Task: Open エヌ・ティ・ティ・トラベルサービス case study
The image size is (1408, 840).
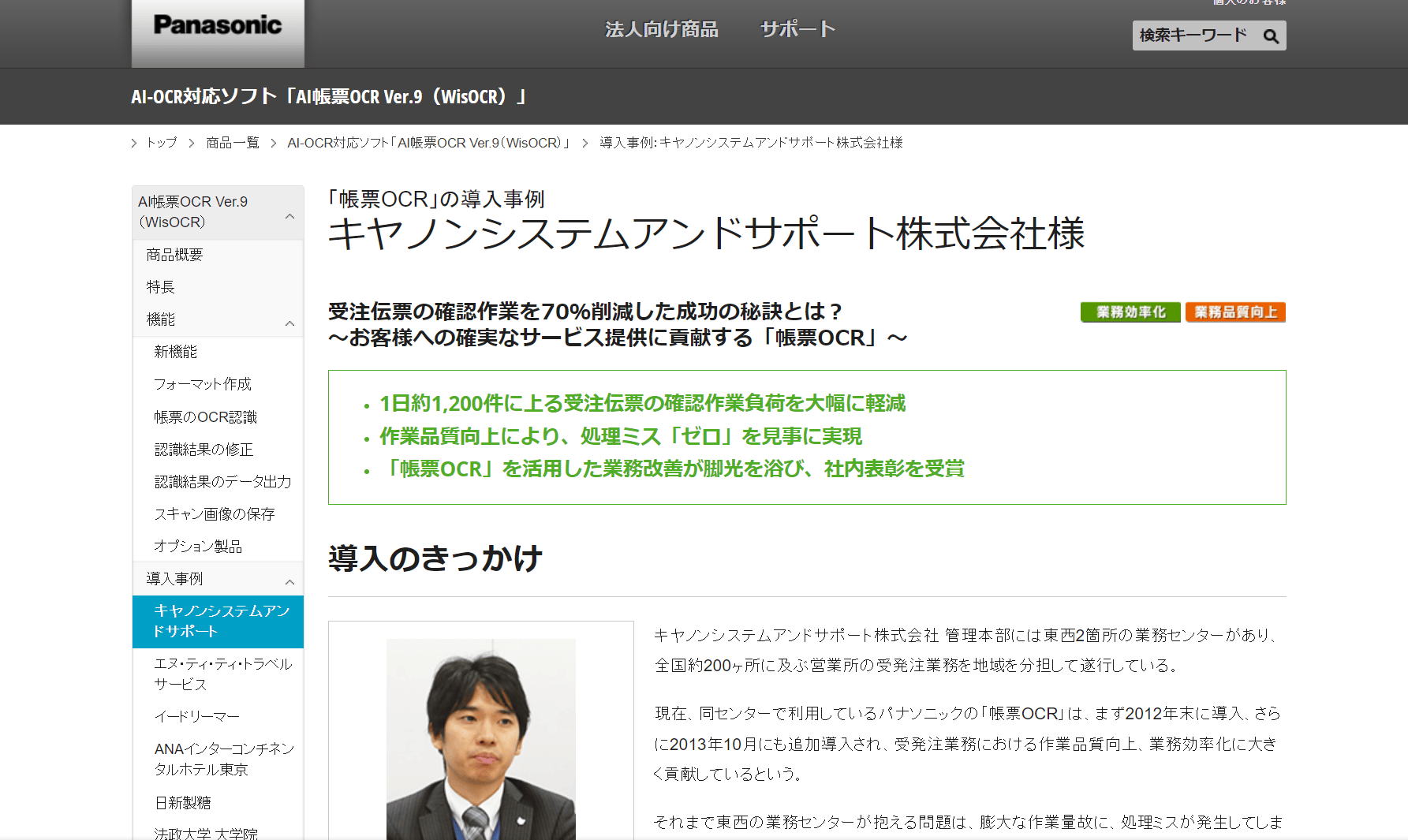Action: [x=223, y=674]
